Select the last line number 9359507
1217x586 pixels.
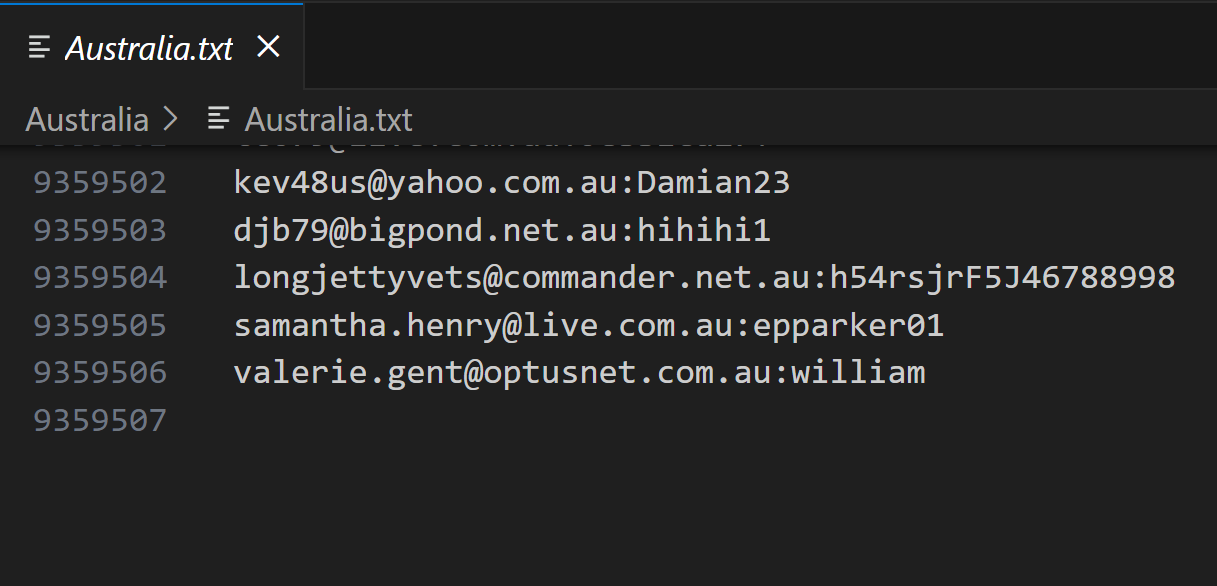click(x=100, y=420)
